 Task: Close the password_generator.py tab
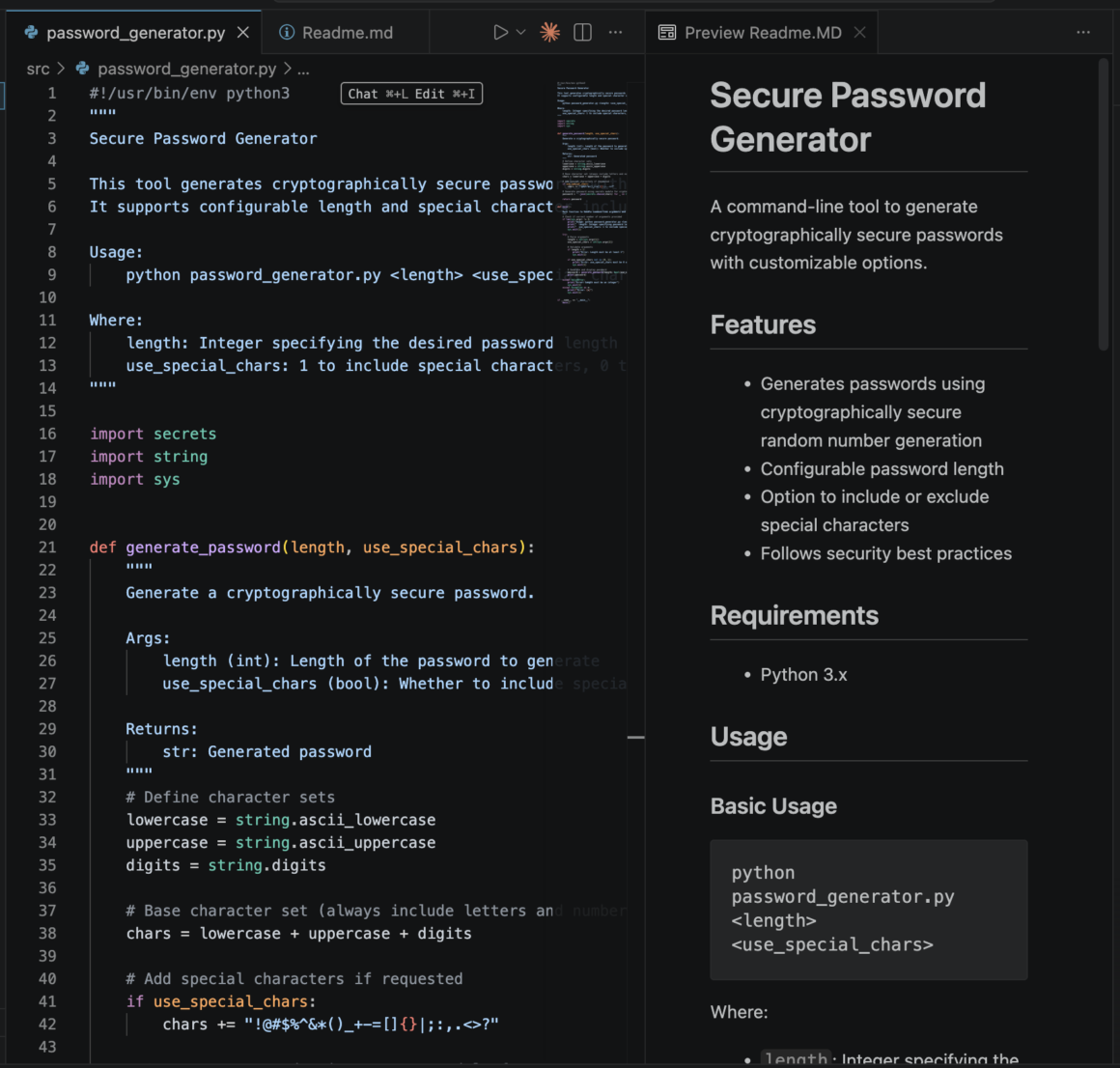coord(243,33)
